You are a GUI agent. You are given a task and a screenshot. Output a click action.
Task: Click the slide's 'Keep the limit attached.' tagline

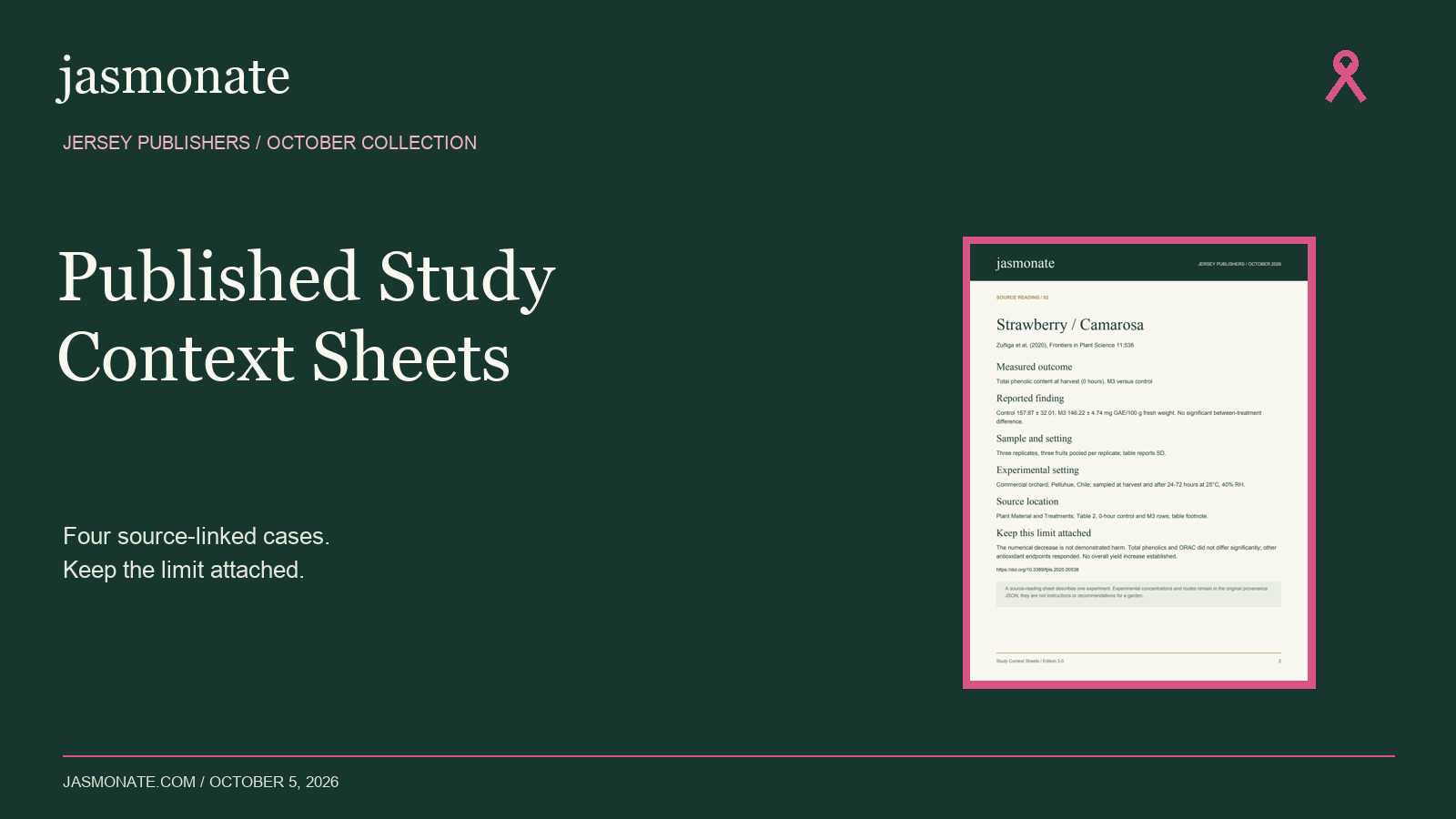pyautogui.click(x=184, y=570)
